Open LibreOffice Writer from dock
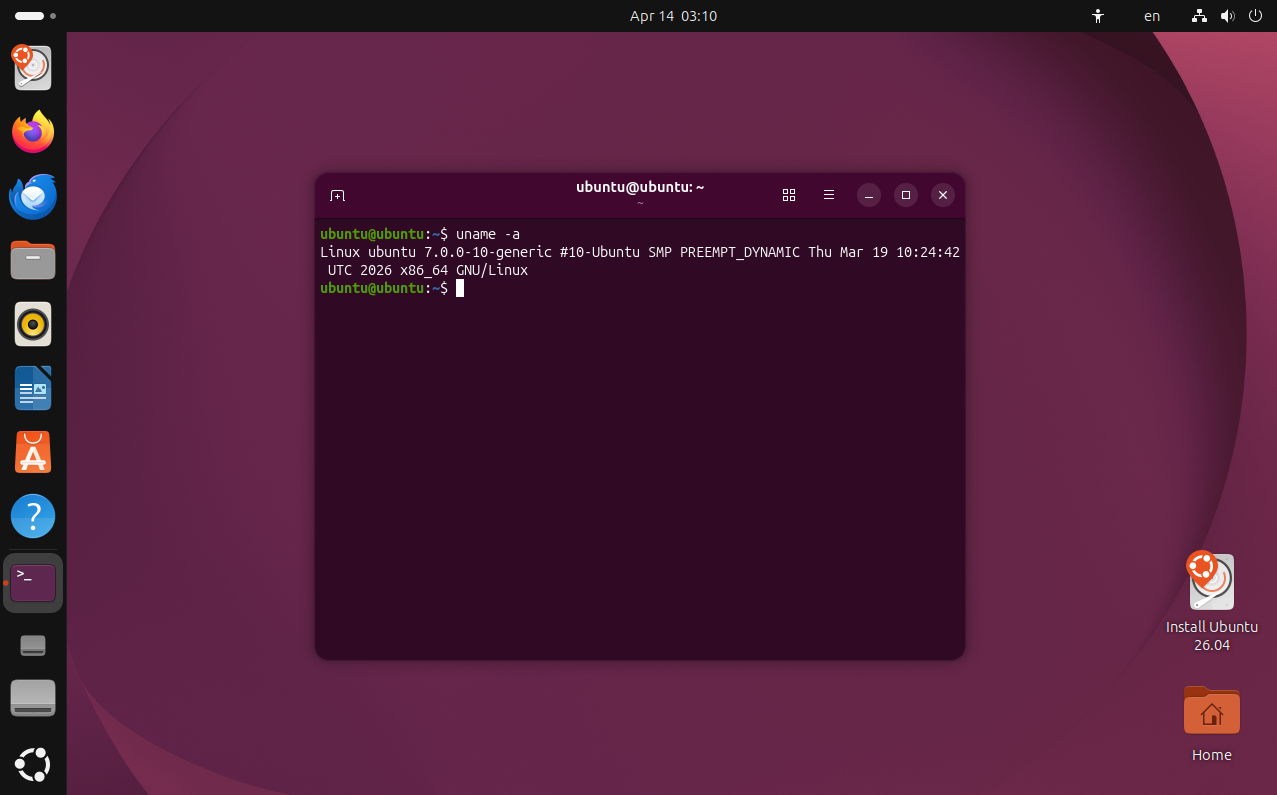1277x795 pixels. click(33, 389)
